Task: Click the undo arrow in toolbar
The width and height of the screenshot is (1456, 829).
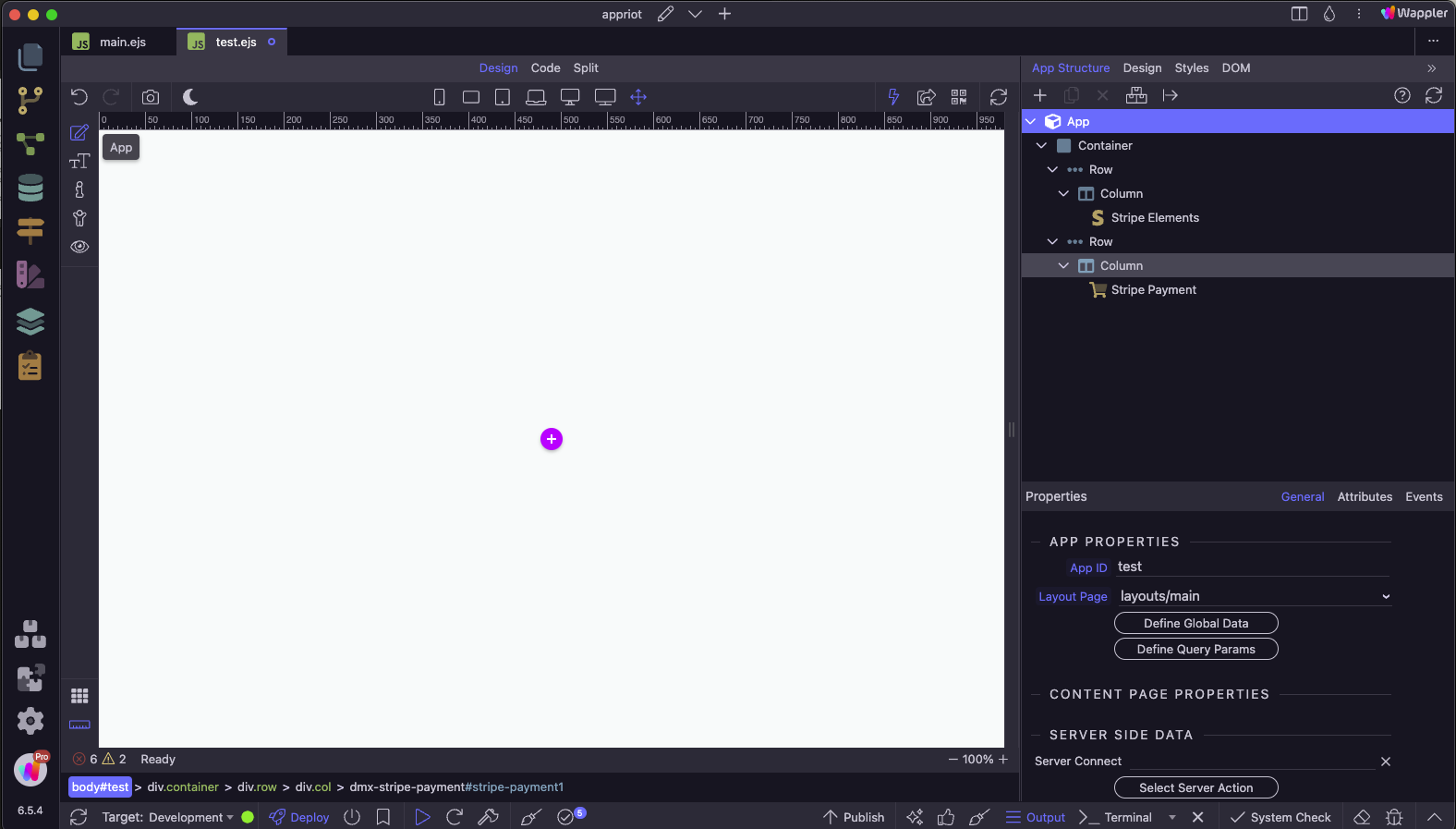Action: (x=79, y=97)
